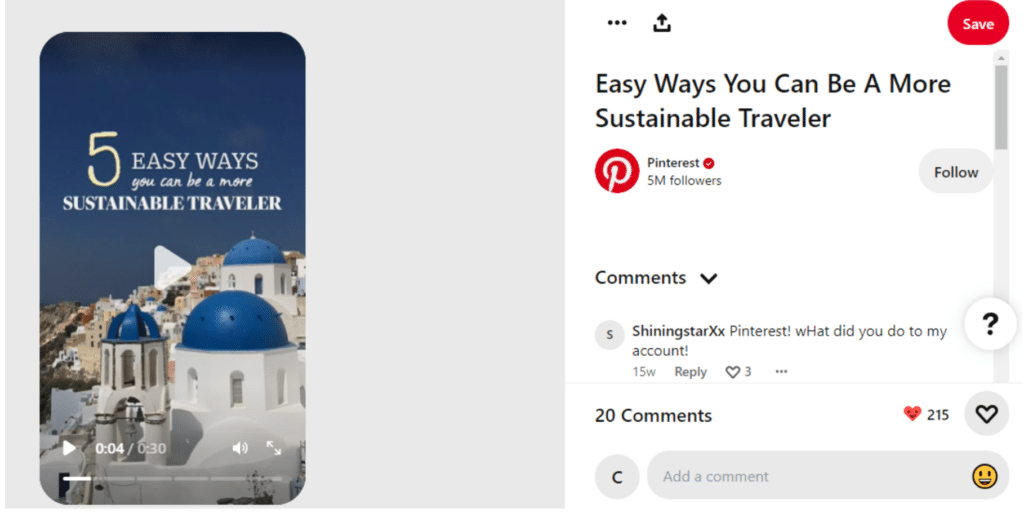This screenshot has width=1024, height=522.
Task: Open the three-dot more options menu at top
Action: click(616, 23)
